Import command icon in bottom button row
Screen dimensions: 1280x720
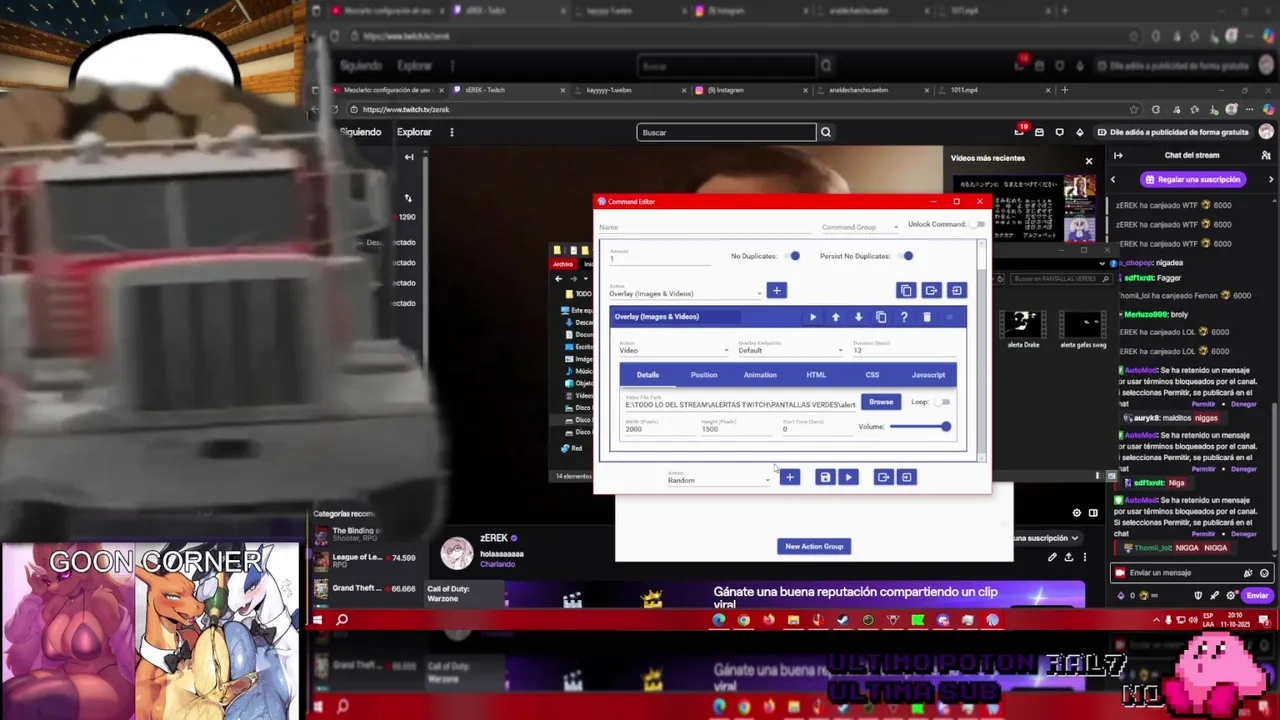(x=906, y=477)
